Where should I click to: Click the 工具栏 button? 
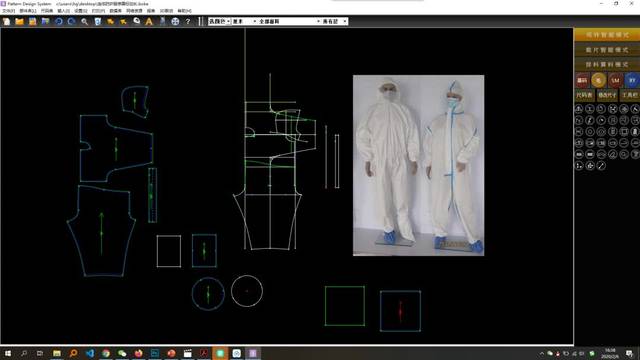(x=630, y=95)
